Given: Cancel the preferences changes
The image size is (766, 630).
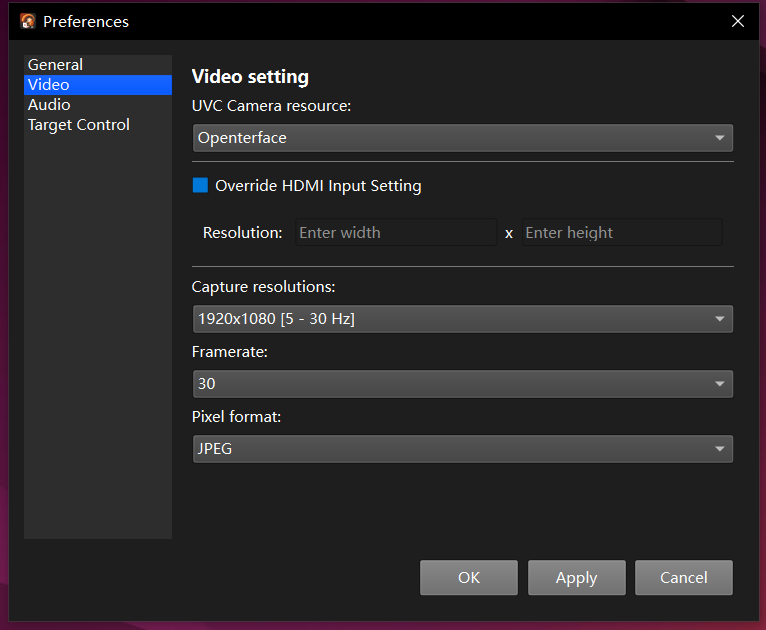Looking at the screenshot, I should (x=684, y=578).
